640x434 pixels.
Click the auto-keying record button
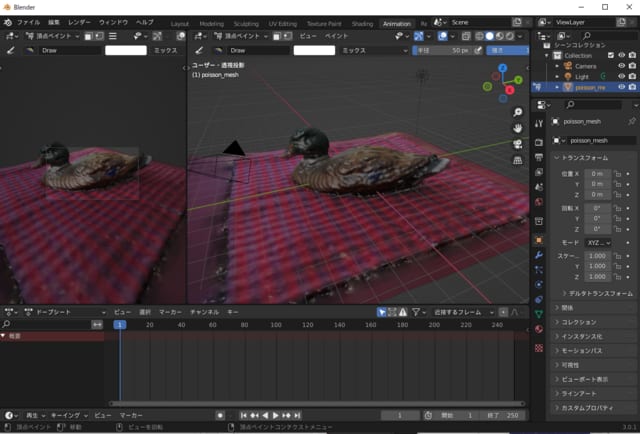pos(220,415)
